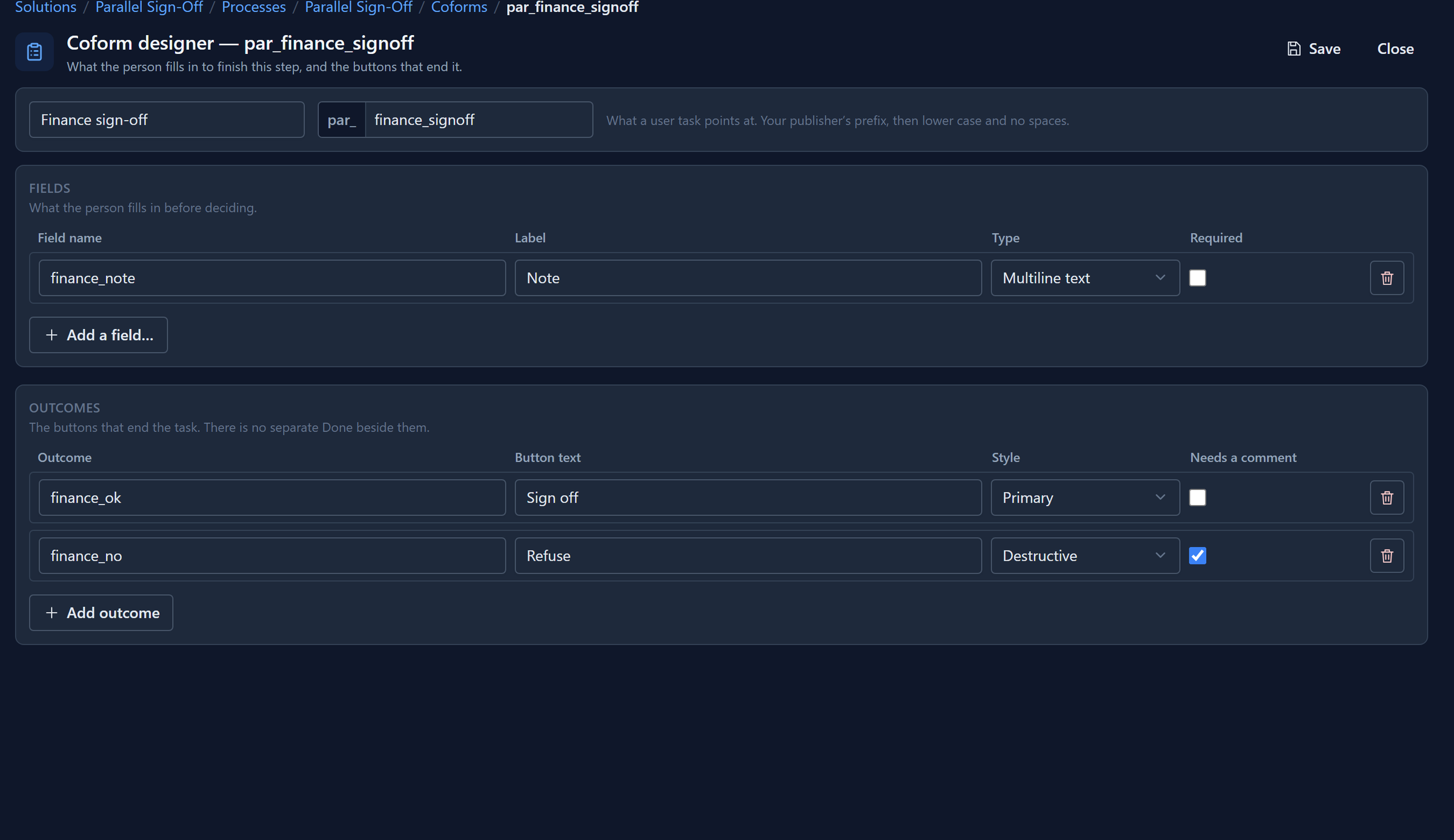Screen dimensions: 1454x840
Task: Click the par_finance_signoff breadcrumb text
Action: 573,7
